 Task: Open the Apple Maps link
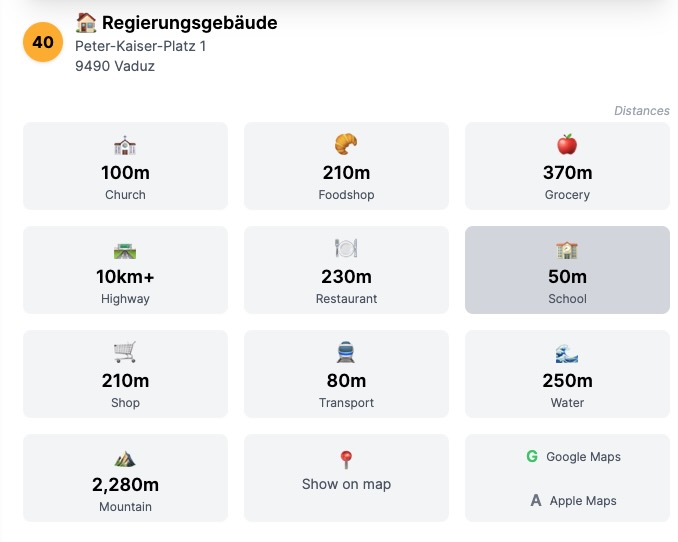(574, 500)
